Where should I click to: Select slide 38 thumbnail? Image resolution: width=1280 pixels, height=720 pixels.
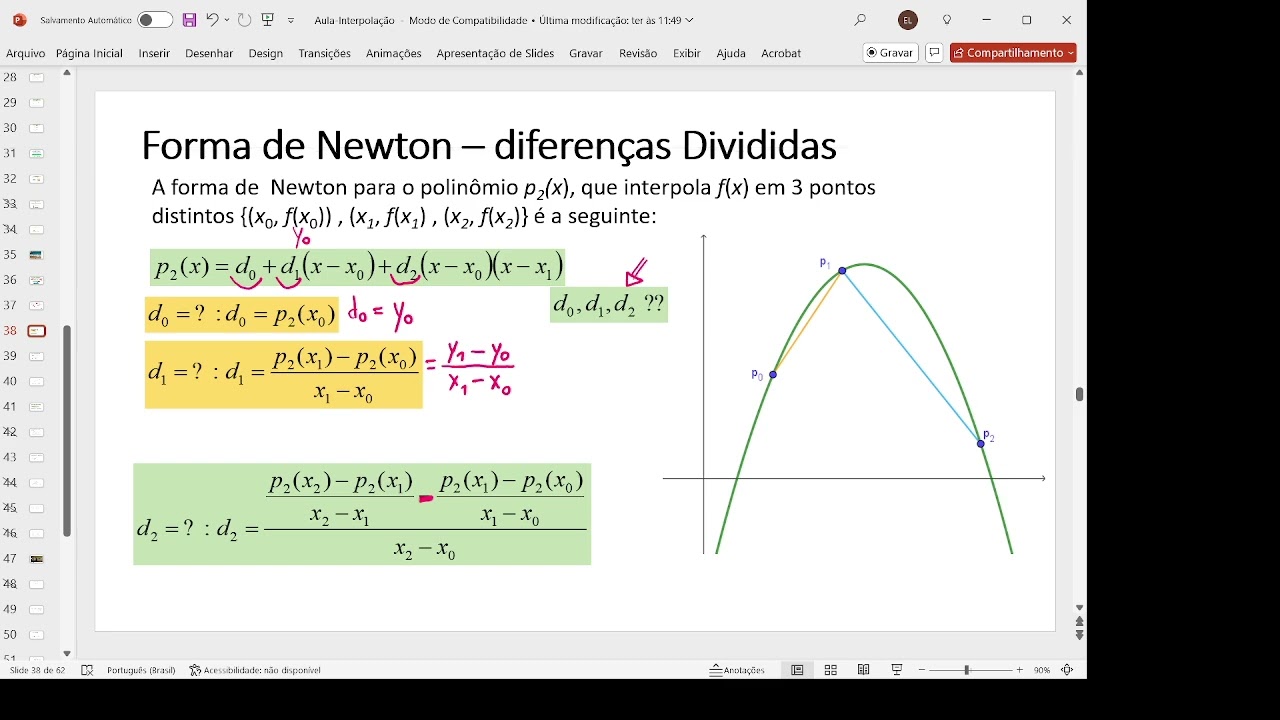point(37,331)
